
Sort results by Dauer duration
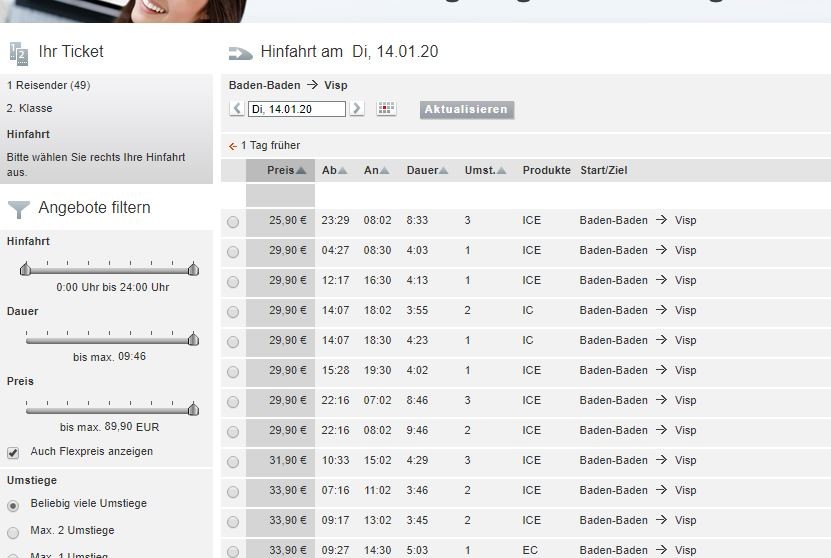[x=427, y=171]
